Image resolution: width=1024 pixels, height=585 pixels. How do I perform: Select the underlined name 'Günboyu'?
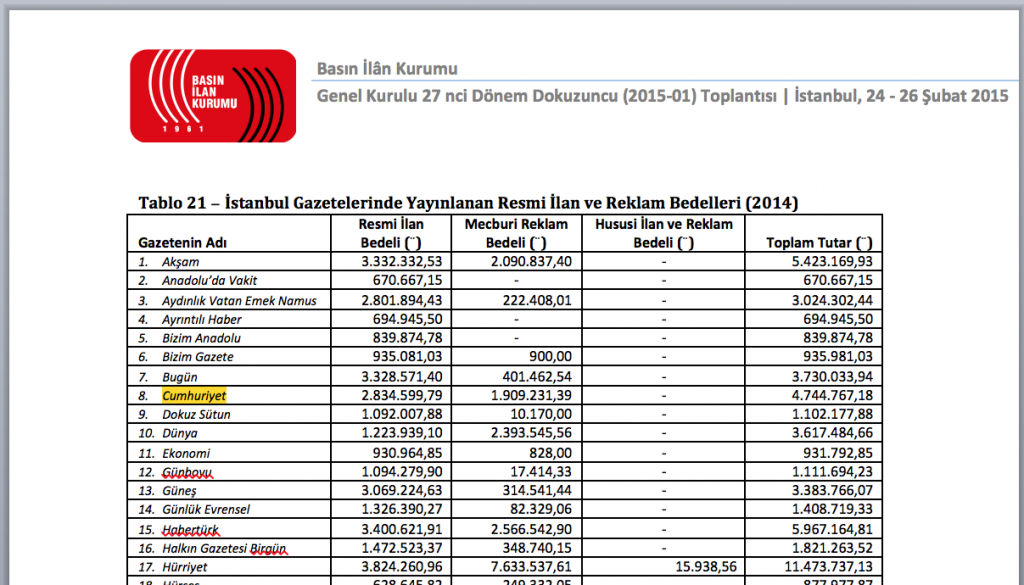[187, 472]
